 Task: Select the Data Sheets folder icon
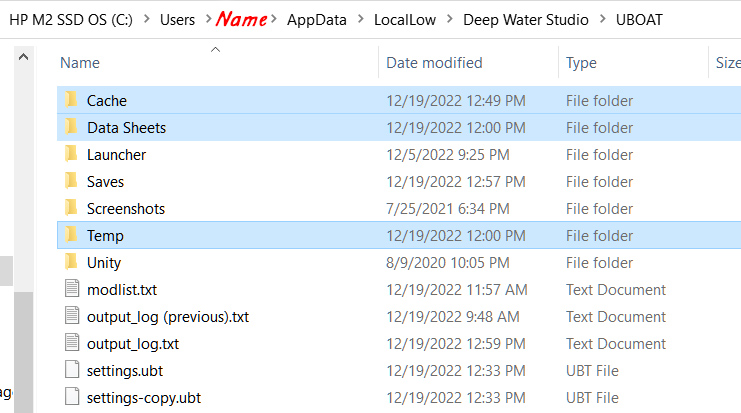tap(71, 127)
